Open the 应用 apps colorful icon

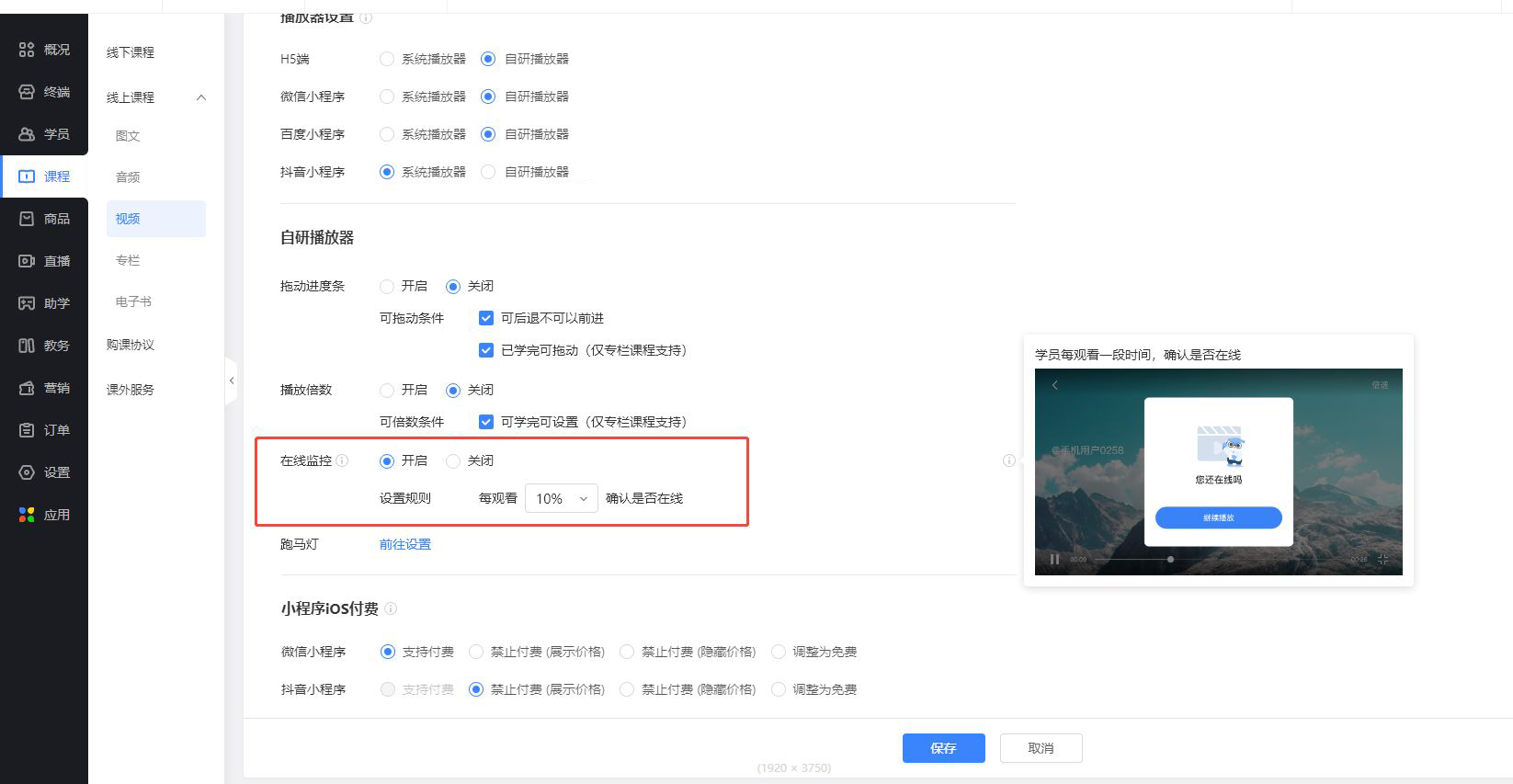point(27,515)
